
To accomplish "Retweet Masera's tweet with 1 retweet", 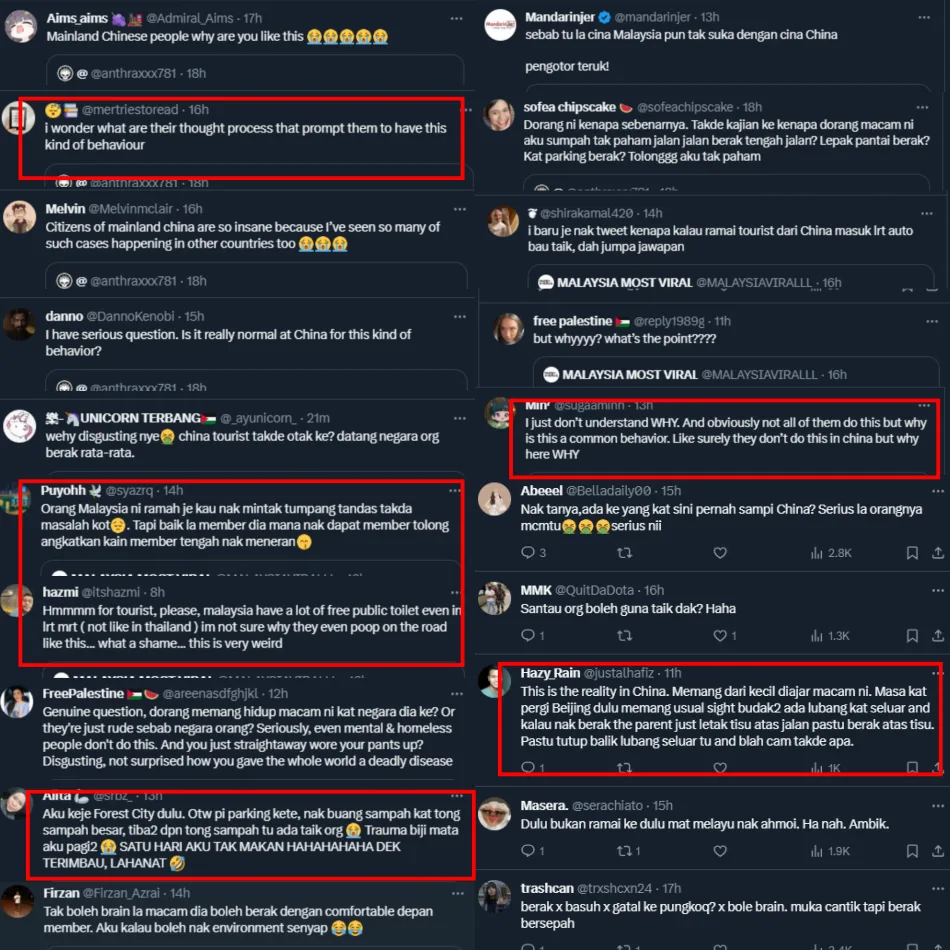I will pyautogui.click(x=628, y=851).
